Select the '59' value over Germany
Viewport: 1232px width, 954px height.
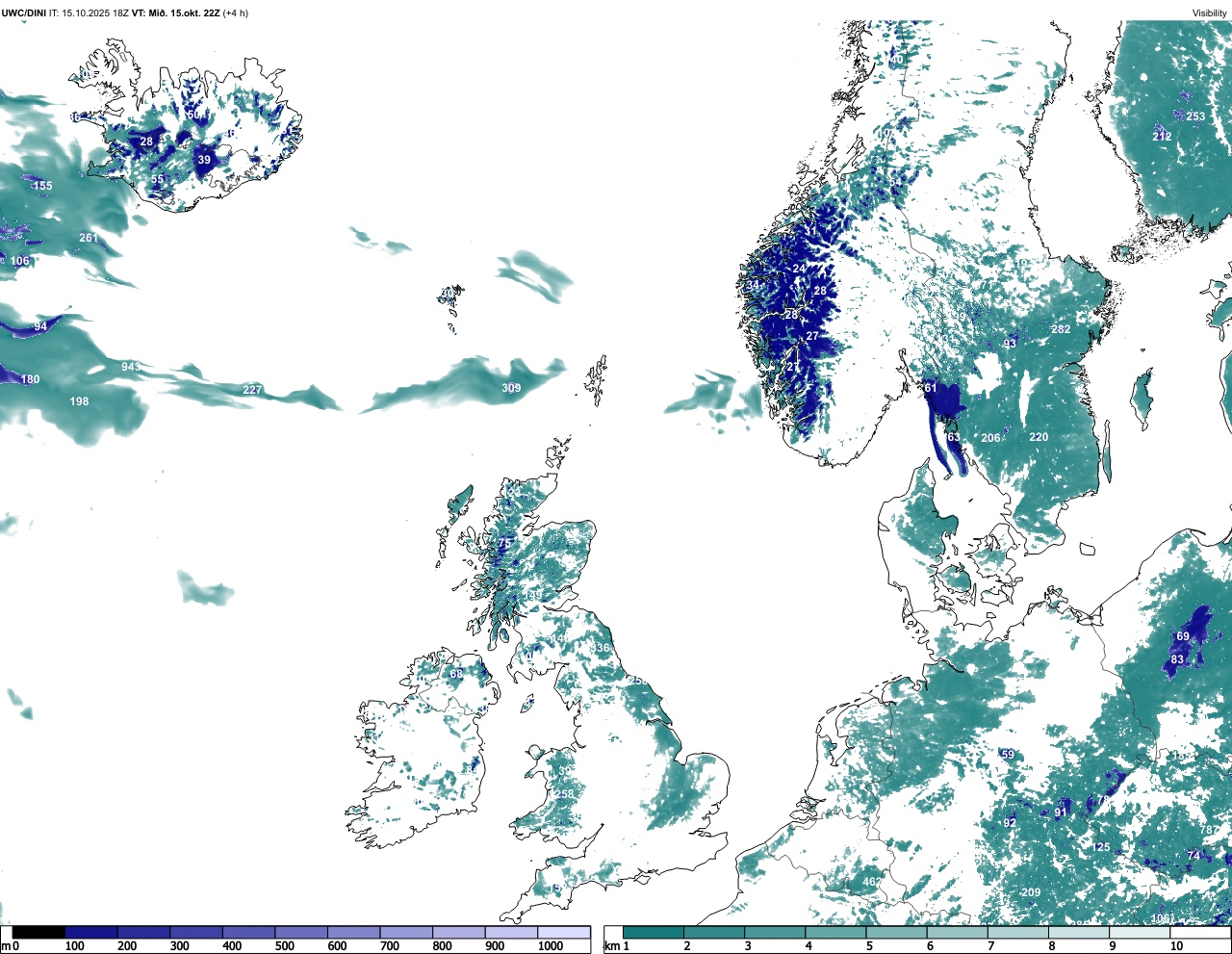tap(1008, 755)
